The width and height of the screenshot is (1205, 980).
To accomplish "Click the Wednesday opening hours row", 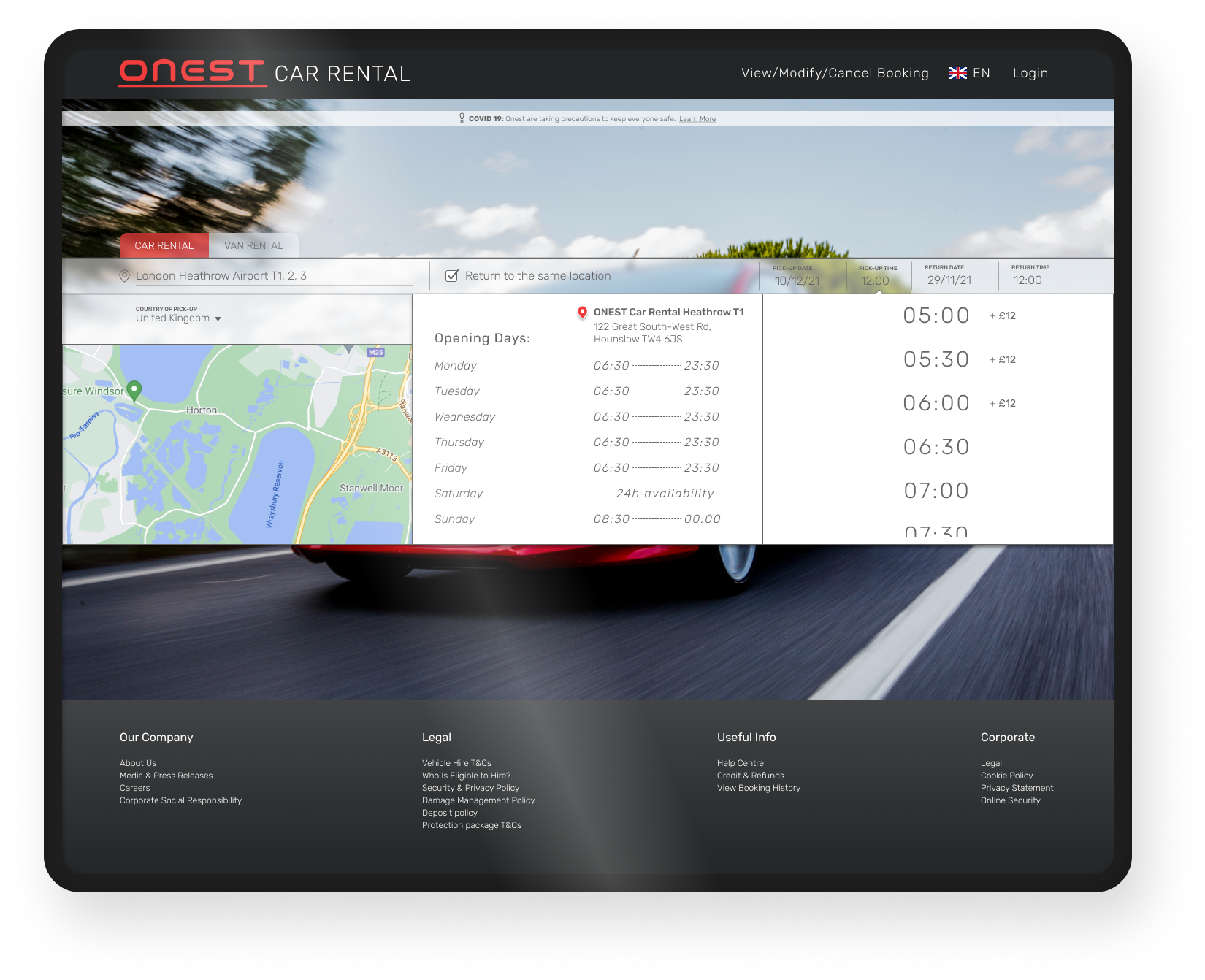I will (577, 417).
